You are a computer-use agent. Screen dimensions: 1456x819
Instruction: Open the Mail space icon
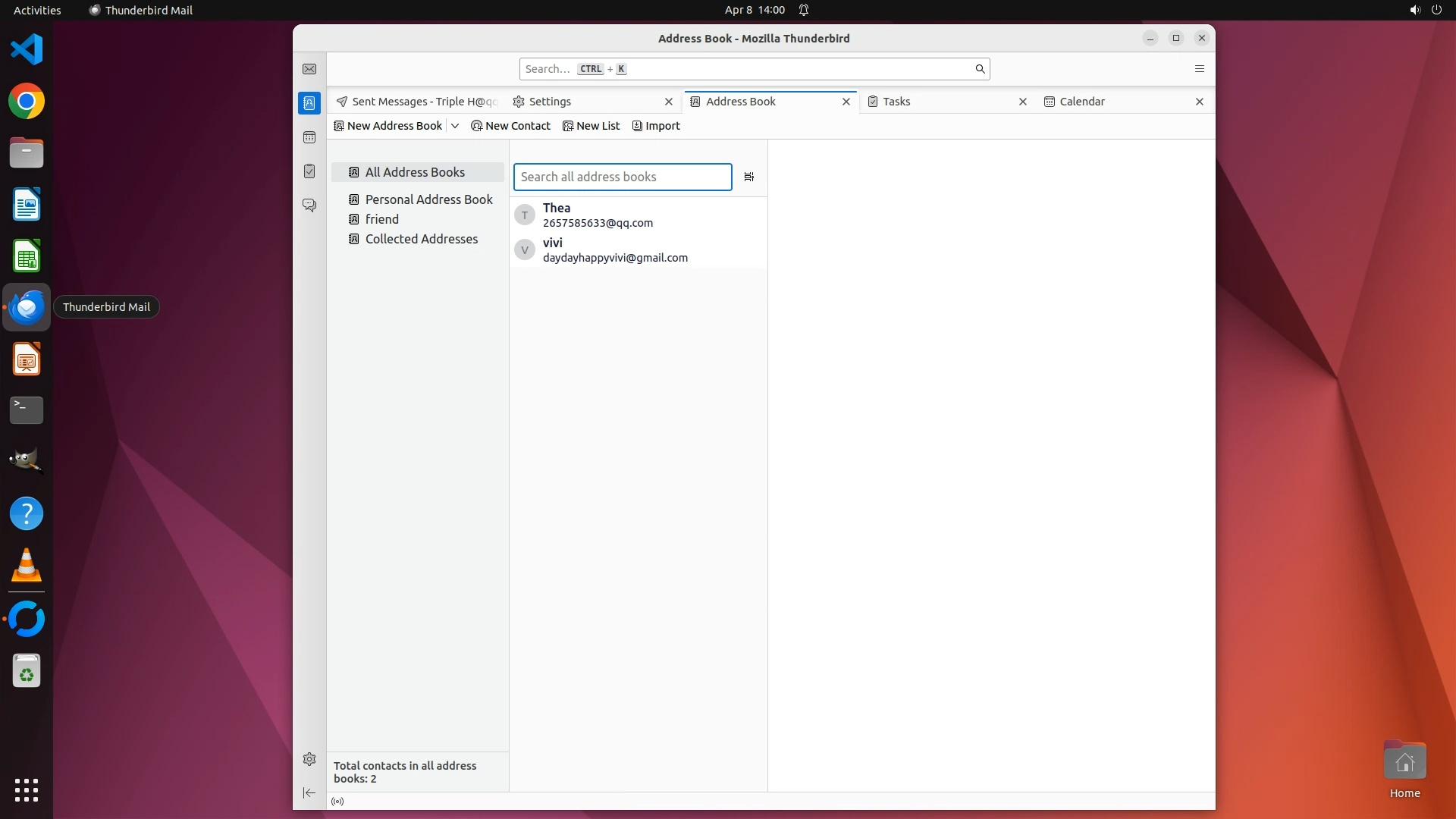(x=309, y=69)
